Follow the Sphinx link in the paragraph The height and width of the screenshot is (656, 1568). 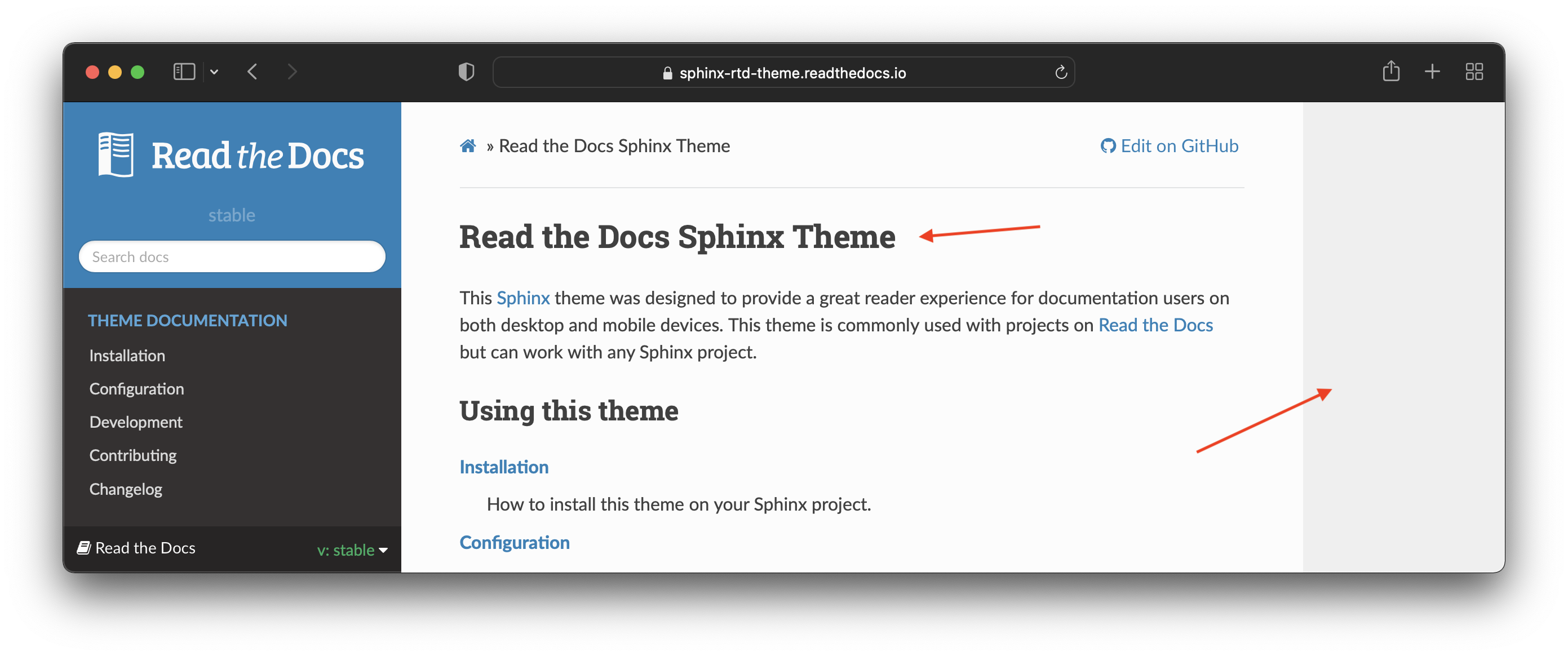tap(523, 298)
